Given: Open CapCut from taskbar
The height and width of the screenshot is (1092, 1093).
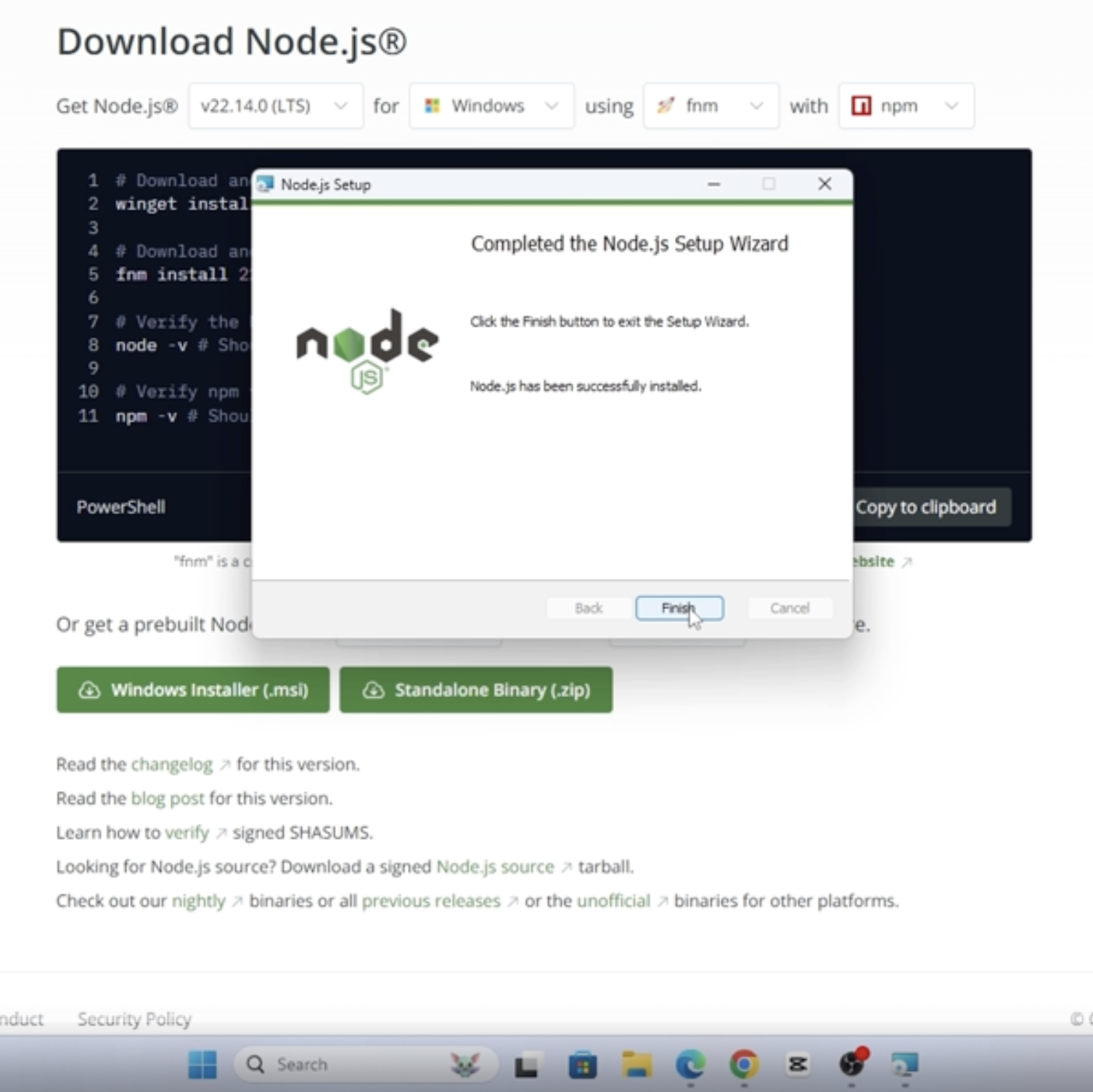Looking at the screenshot, I should point(798,1065).
